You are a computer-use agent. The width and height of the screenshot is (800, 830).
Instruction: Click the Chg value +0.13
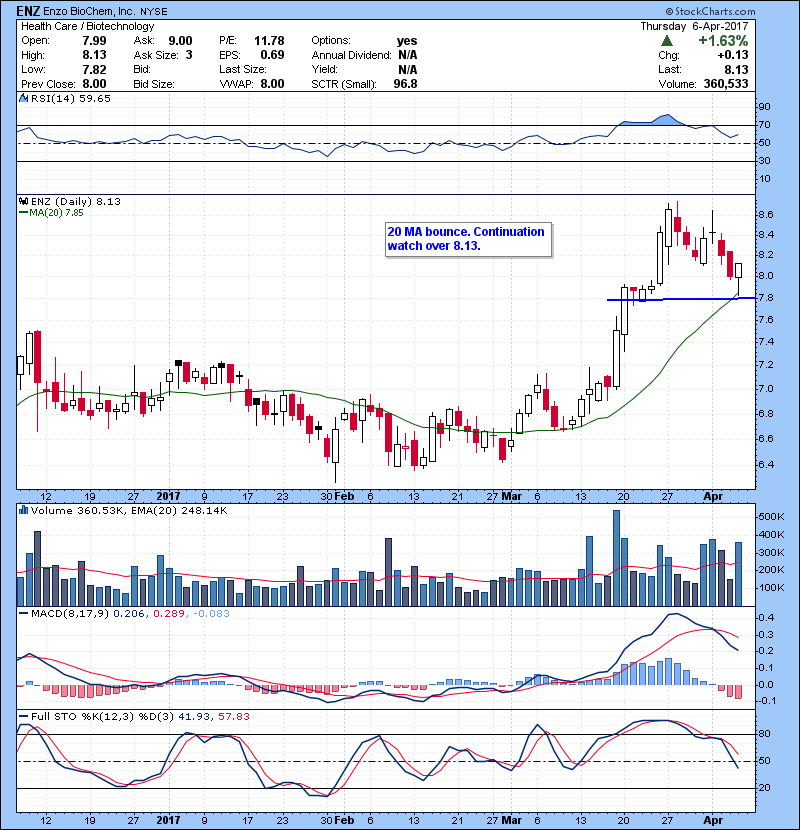pyautogui.click(x=733, y=55)
